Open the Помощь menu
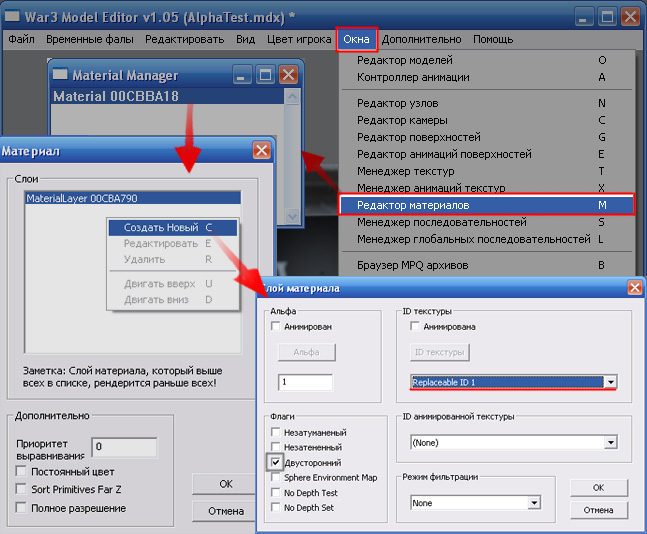647x534 pixels. 493,40
